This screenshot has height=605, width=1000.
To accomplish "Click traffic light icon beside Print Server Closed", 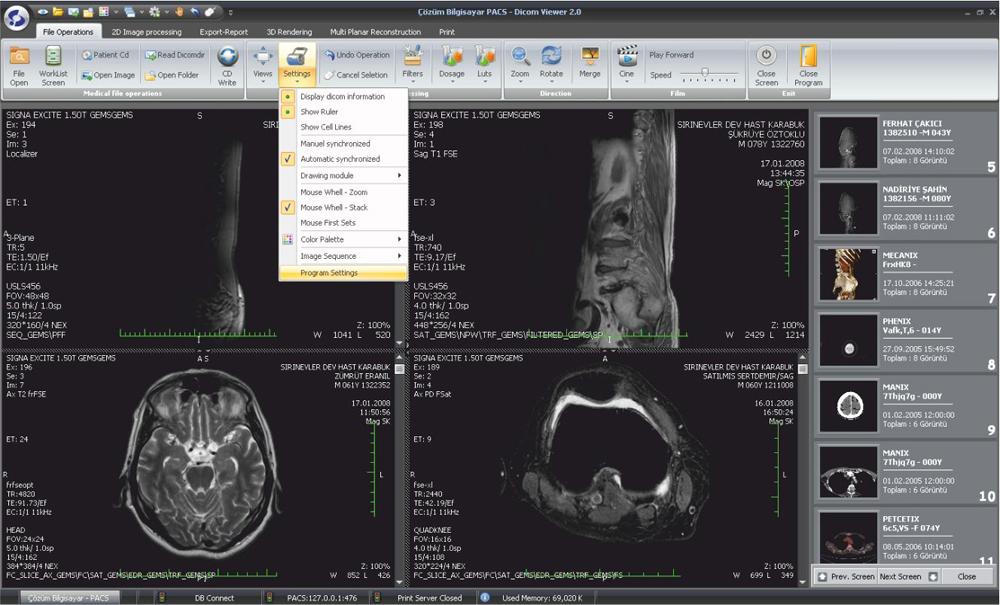I will [x=378, y=597].
